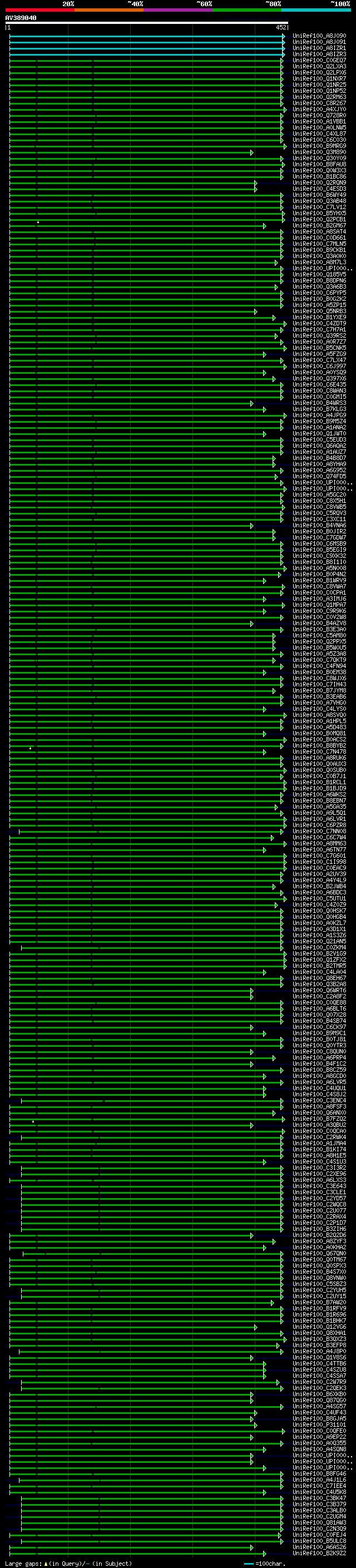
Task: Open hit UniRef100_A8J091
Action: [319, 42]
